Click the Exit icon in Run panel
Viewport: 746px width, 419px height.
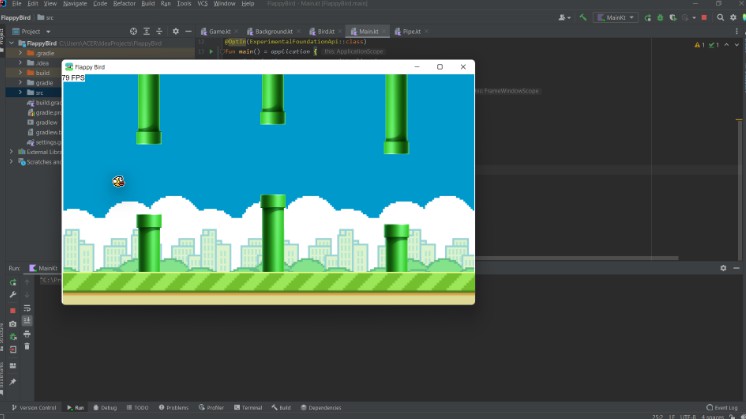click(13, 350)
